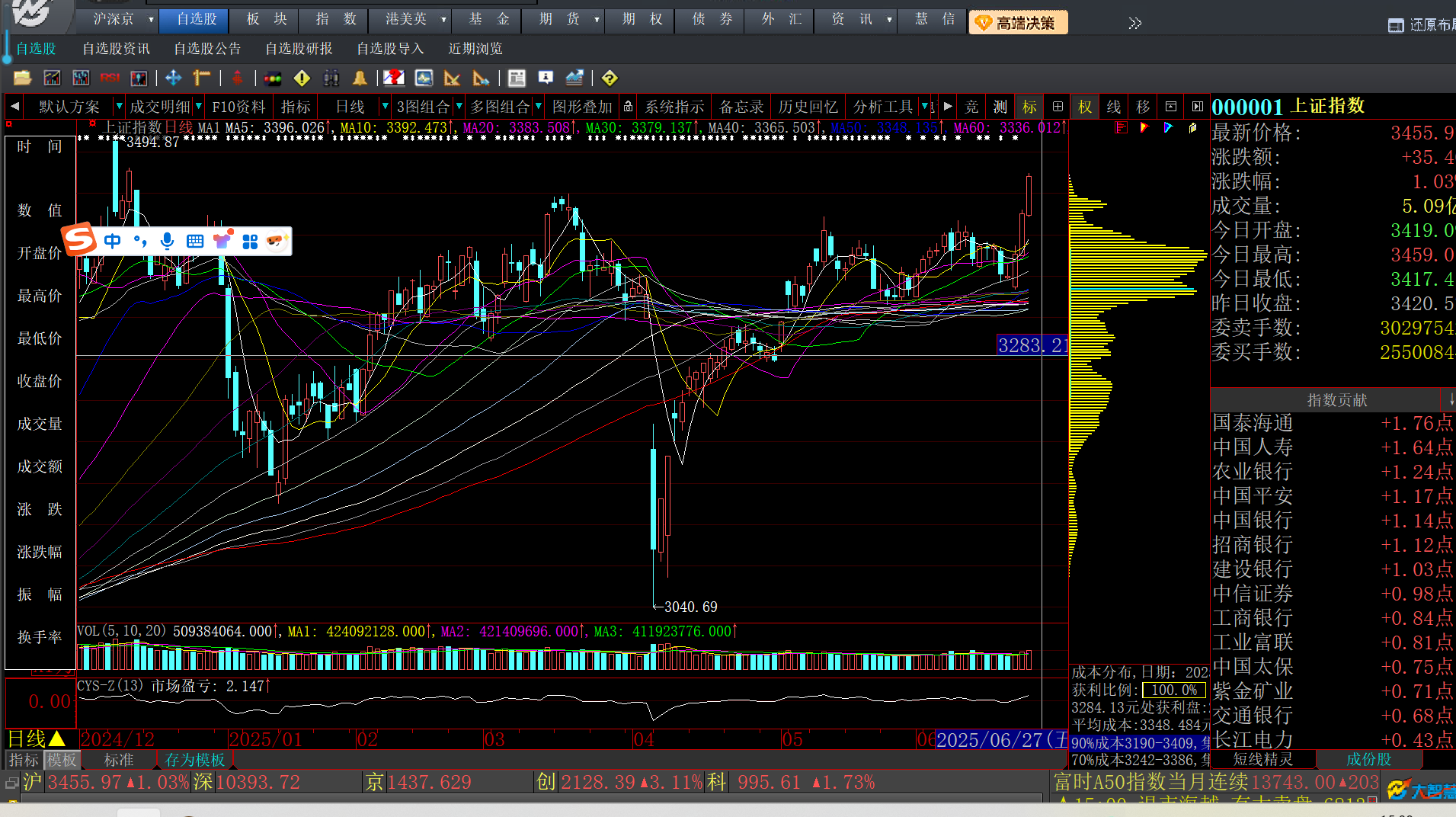Image resolution: width=1456 pixels, height=817 pixels.
Task: Click the 指数贡献 panel header
Action: (x=1325, y=400)
